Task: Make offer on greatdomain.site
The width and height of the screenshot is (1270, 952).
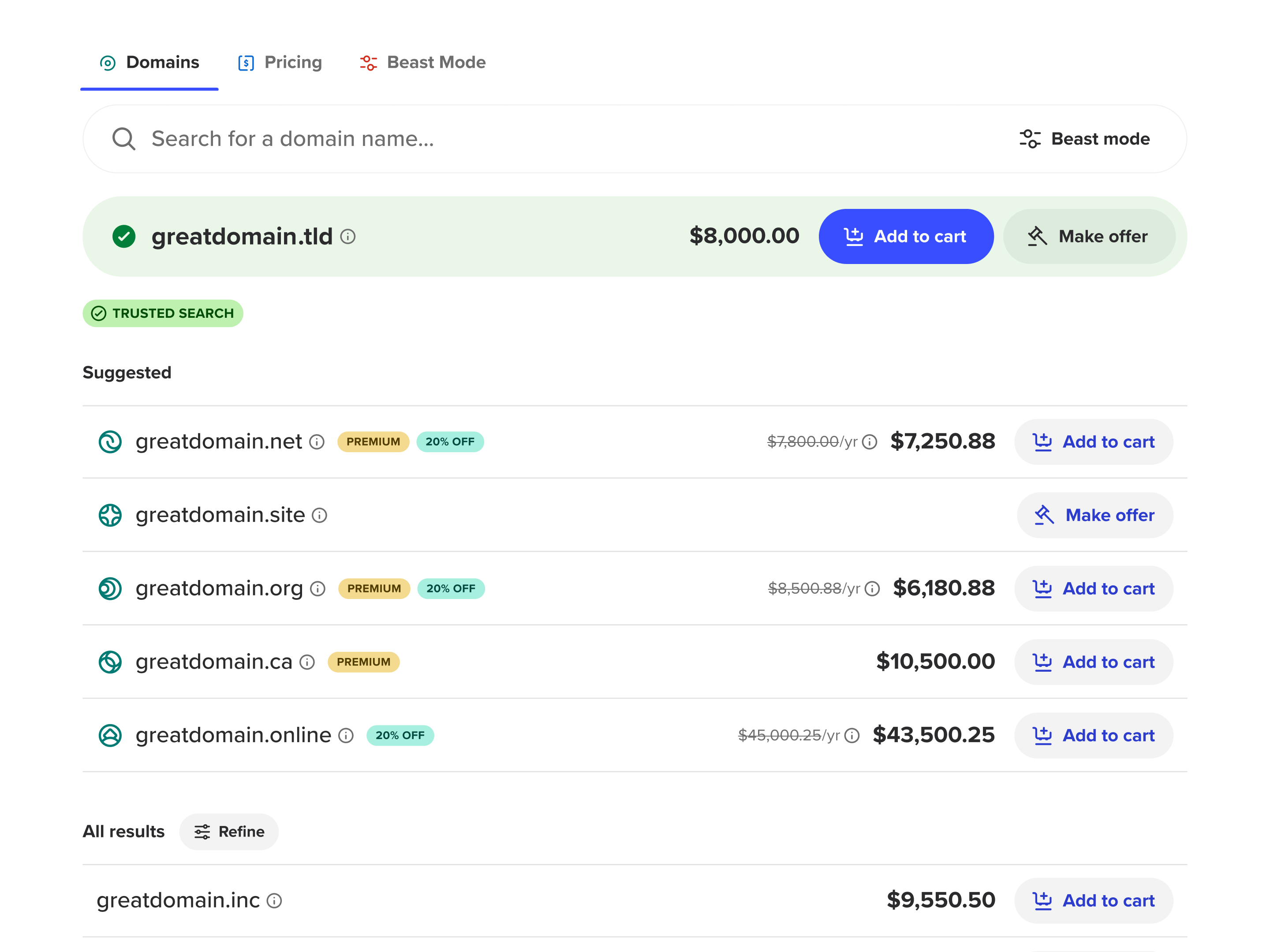Action: [1094, 515]
